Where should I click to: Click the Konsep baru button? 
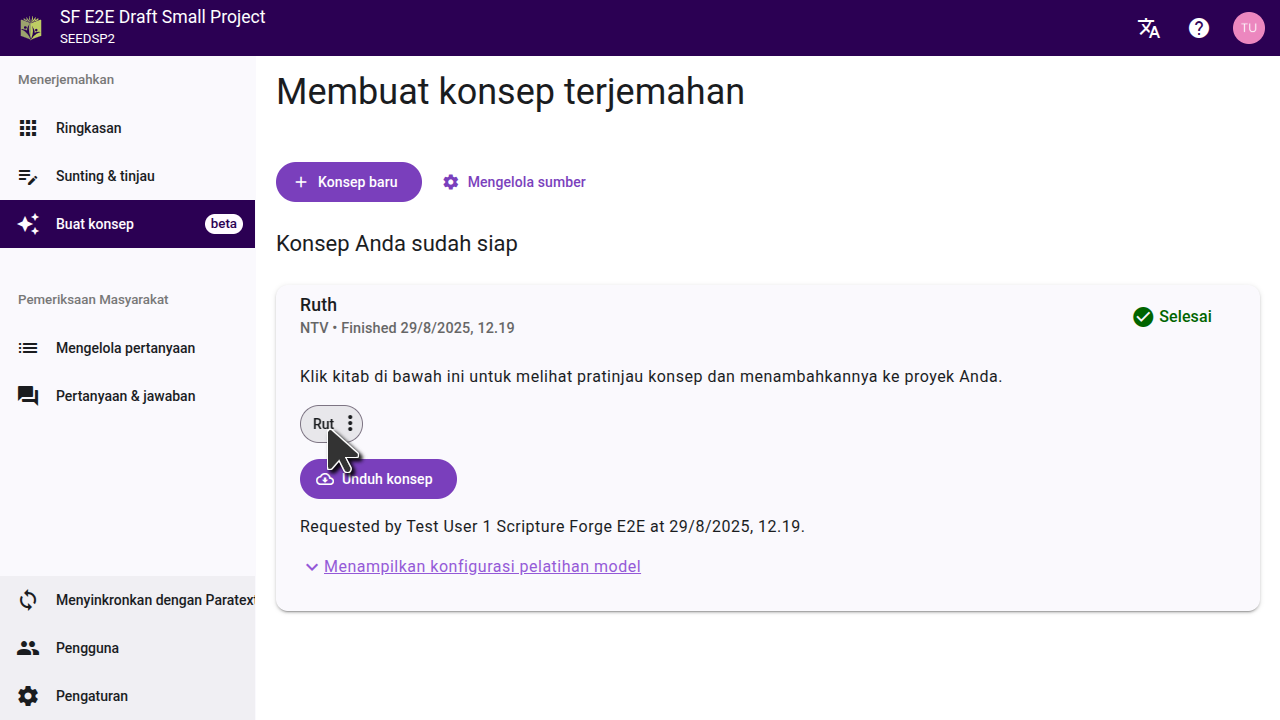pyautogui.click(x=348, y=182)
